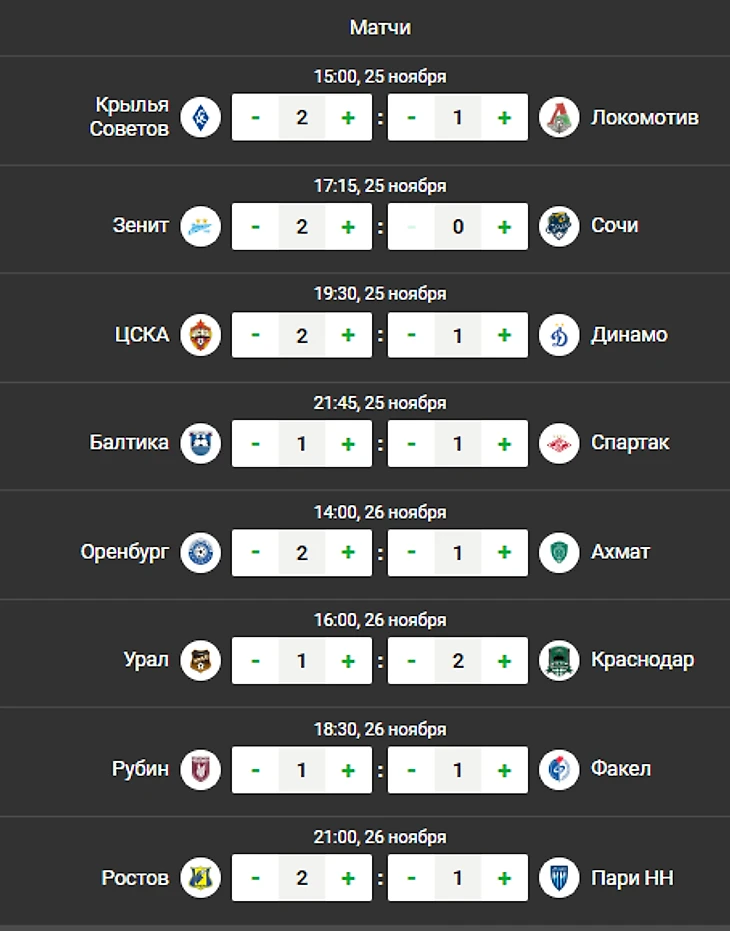Click the Spartak team logo
Screen dimensions: 730x931
(x=559, y=443)
